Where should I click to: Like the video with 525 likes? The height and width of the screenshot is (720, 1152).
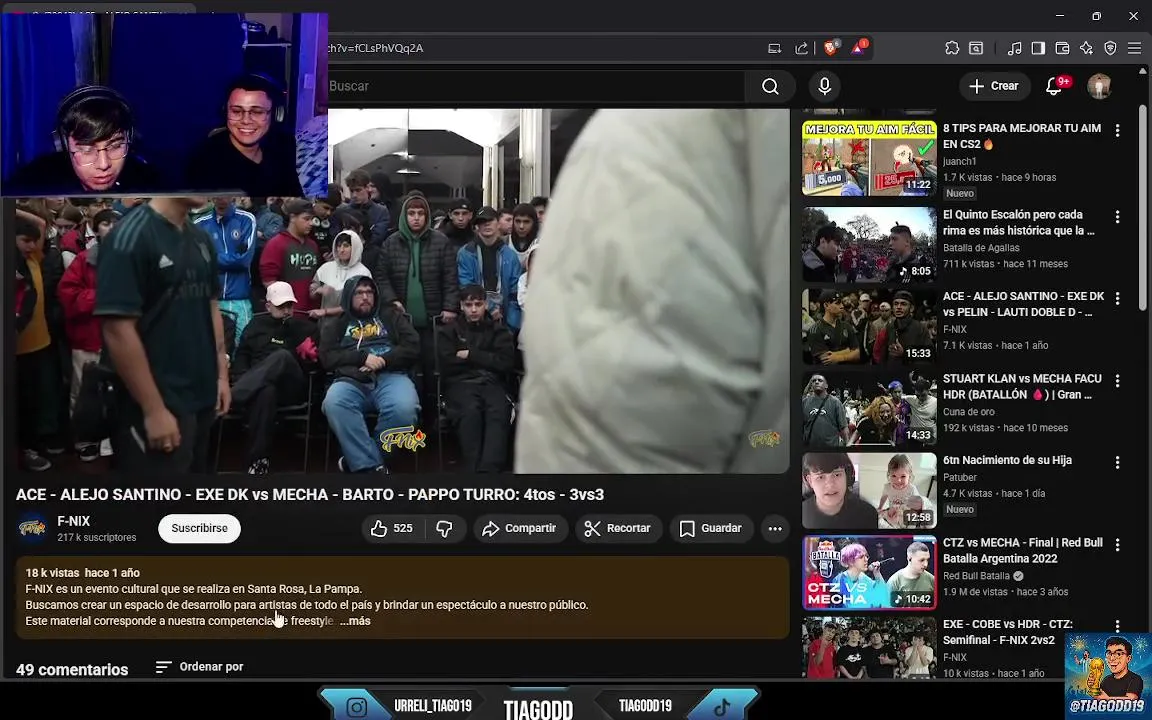(x=392, y=528)
